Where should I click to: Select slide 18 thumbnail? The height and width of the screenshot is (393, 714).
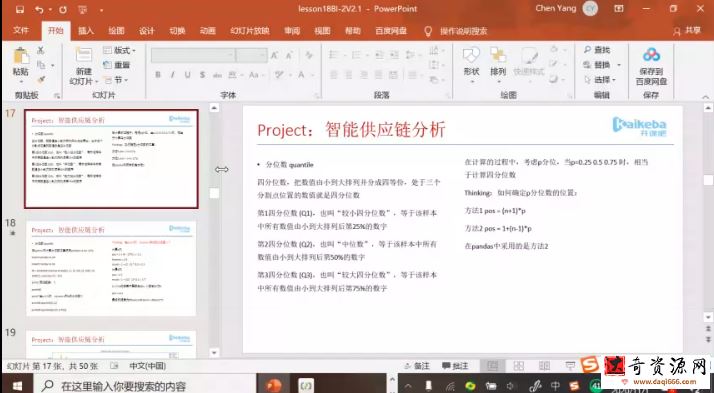pyautogui.click(x=111, y=268)
